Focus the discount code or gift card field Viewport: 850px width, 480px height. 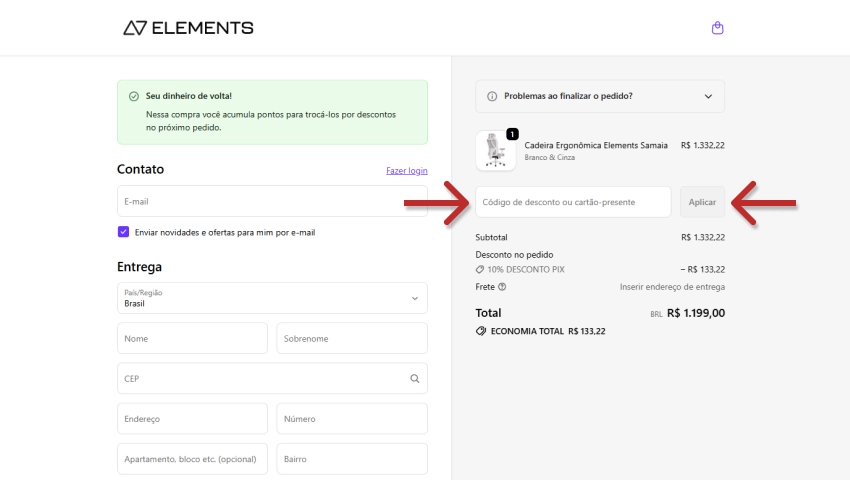coord(573,202)
